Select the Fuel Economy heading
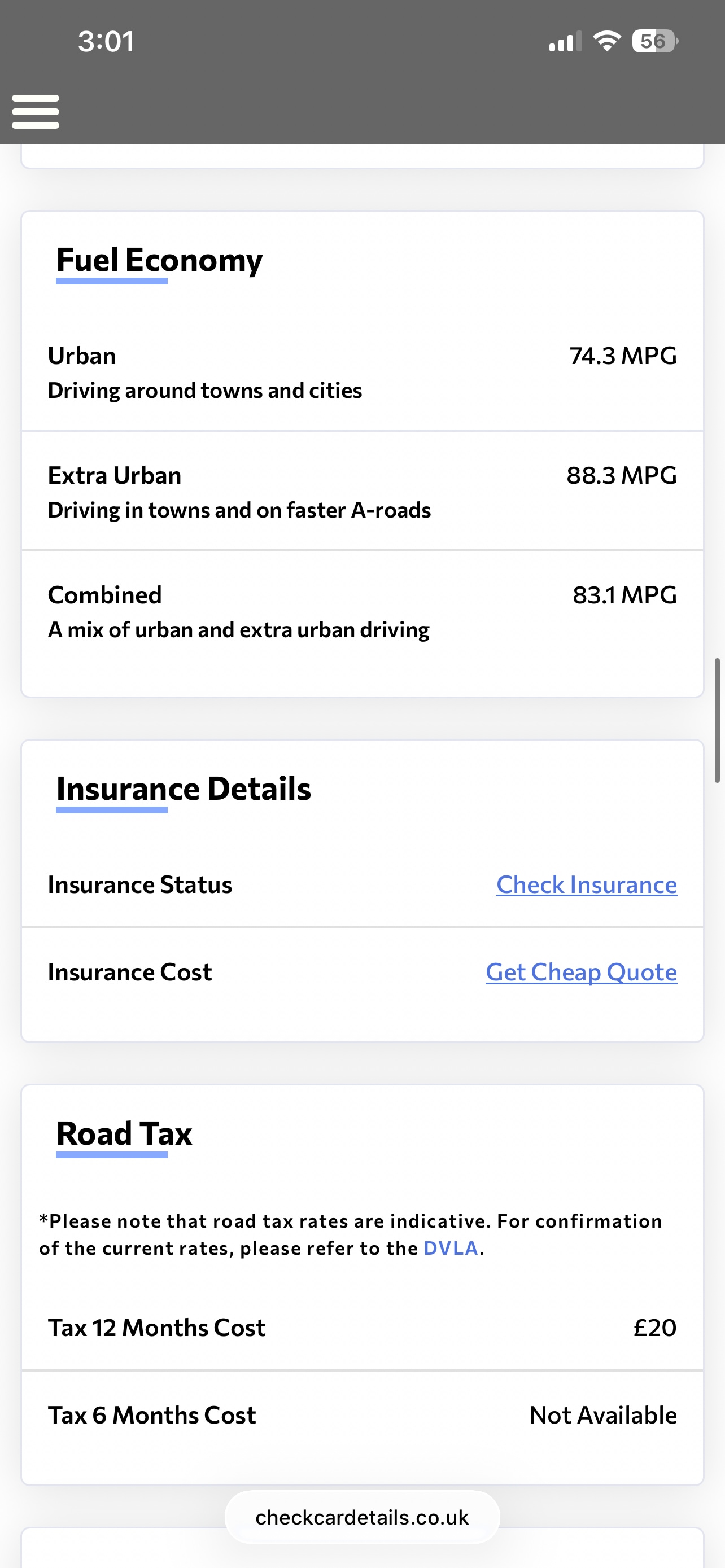The height and width of the screenshot is (1568, 725). pyautogui.click(x=159, y=261)
